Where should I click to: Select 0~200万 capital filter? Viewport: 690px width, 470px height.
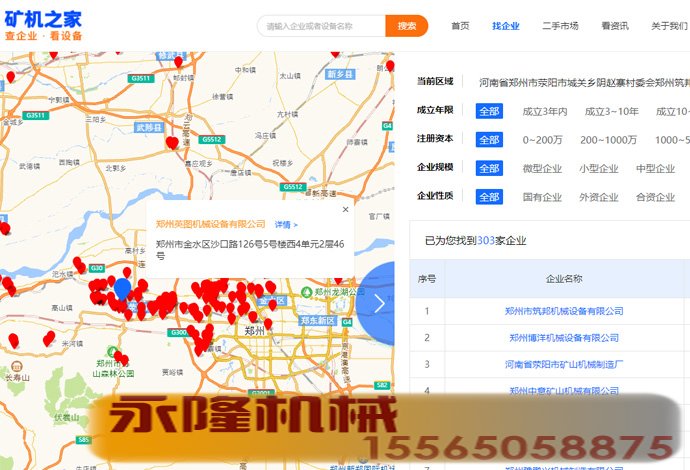click(x=542, y=140)
